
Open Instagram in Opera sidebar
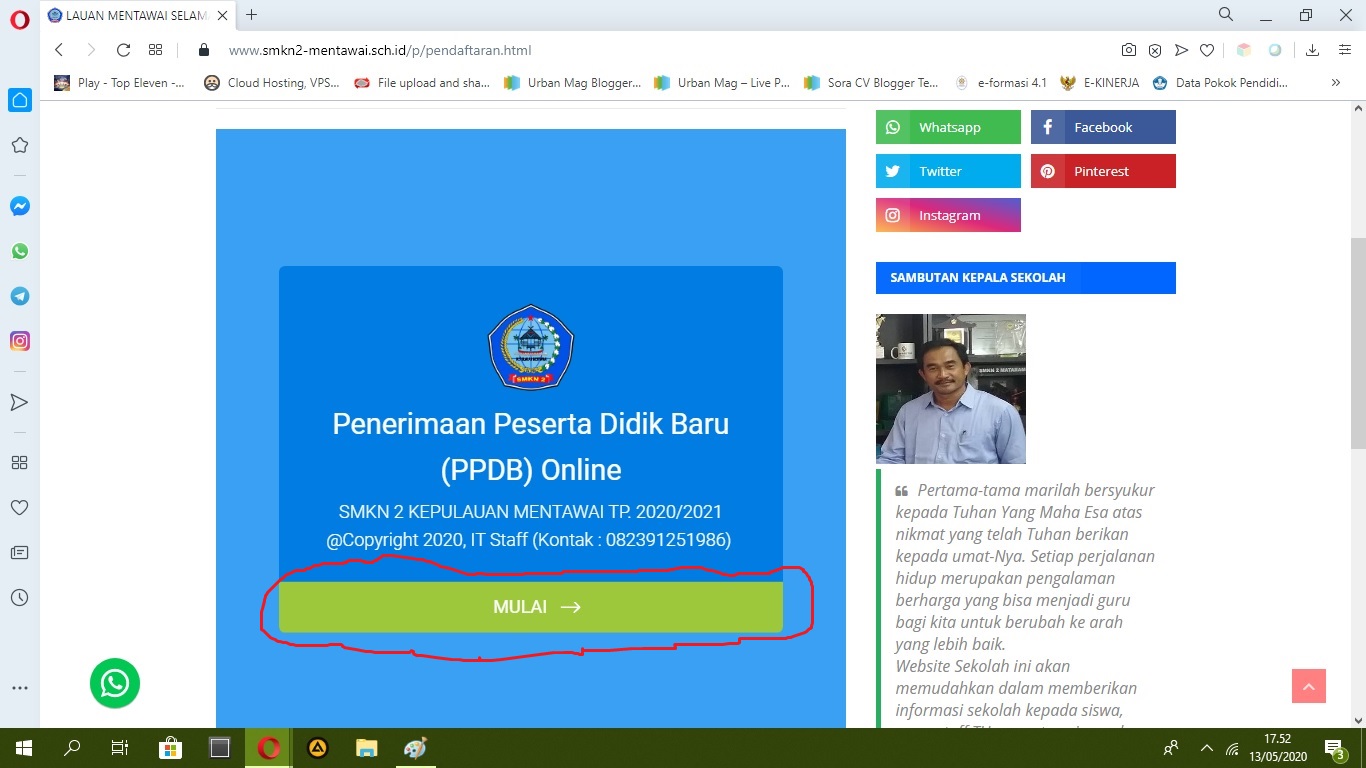point(19,341)
